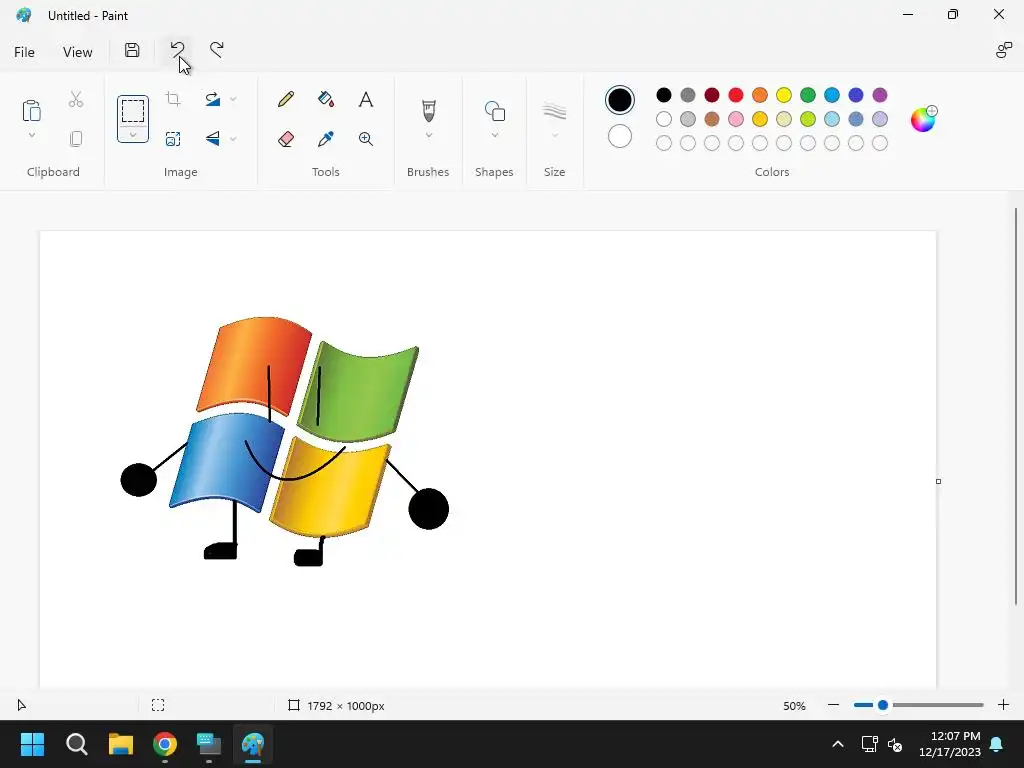Expand the Size dropdown chevron

(554, 135)
